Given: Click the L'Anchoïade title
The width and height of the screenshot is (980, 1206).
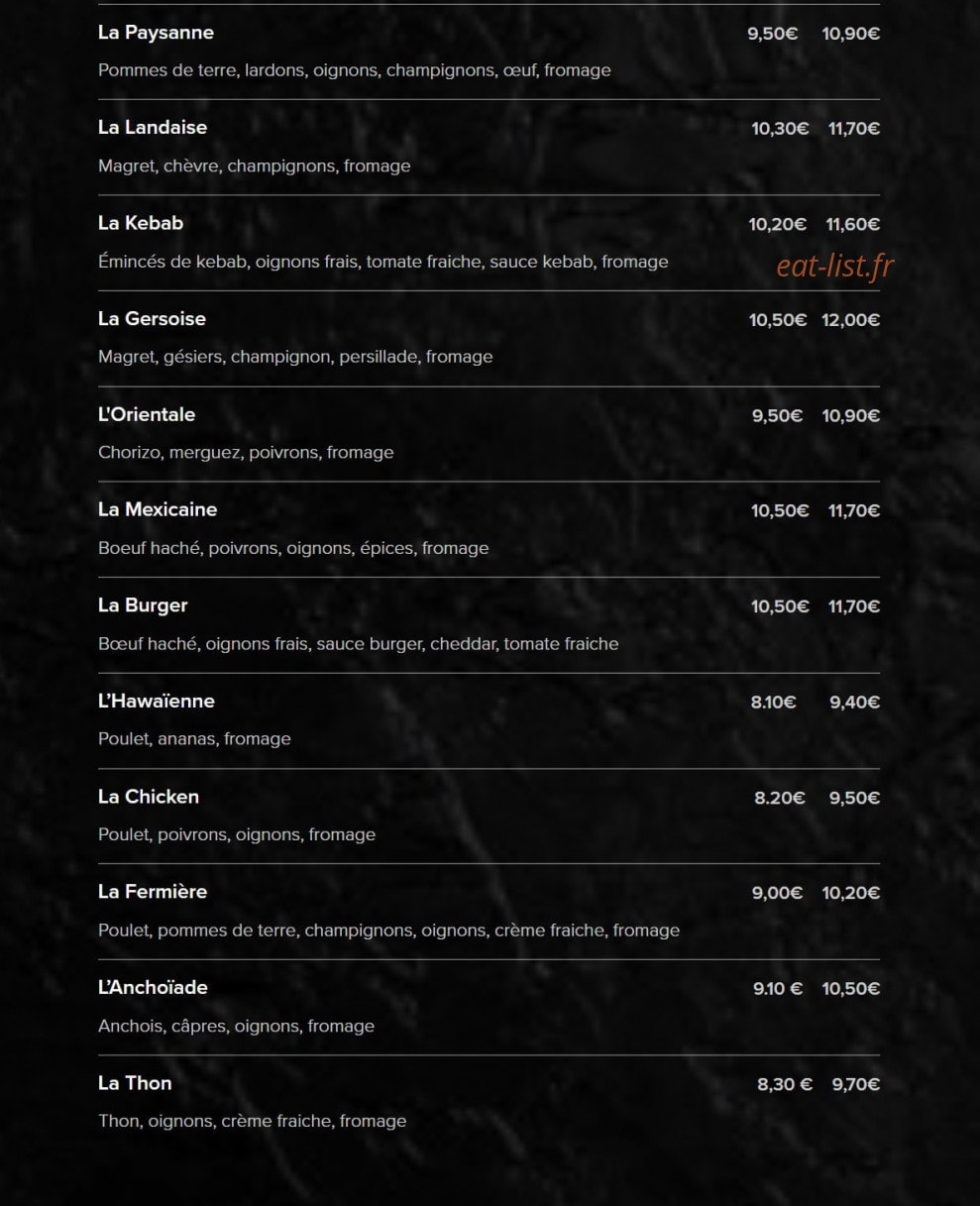Looking at the screenshot, I should (153, 988).
